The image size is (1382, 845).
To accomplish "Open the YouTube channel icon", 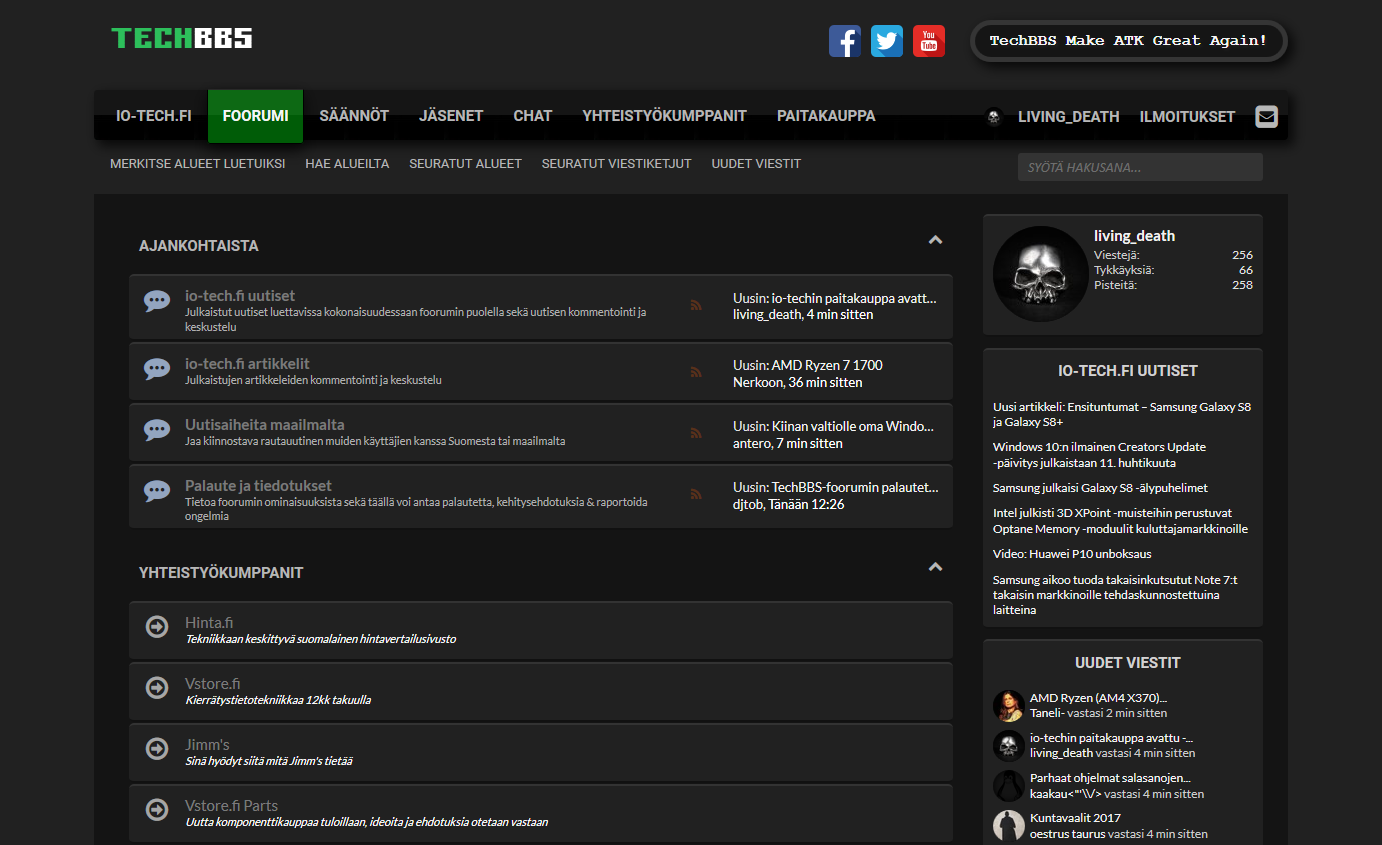I will pos(929,41).
